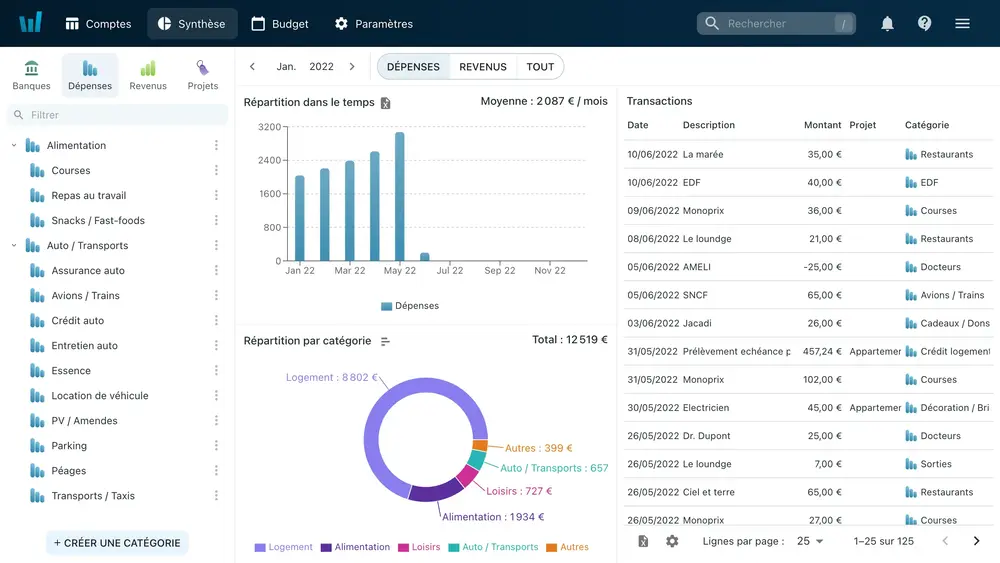The height and width of the screenshot is (563, 1000).
Task: Open the hamburger menu in header
Action: pyautogui.click(x=962, y=24)
